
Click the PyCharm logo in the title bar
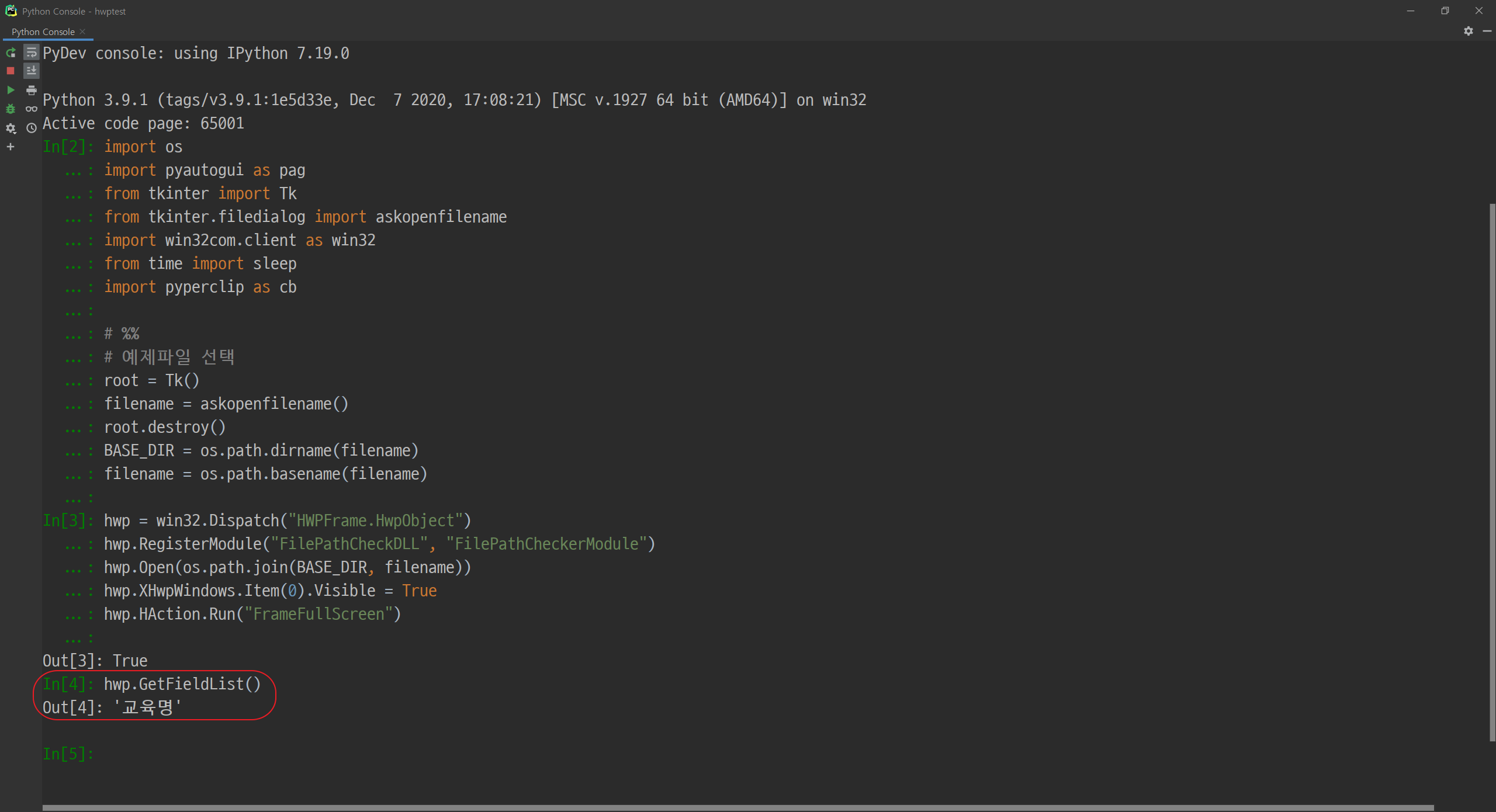[x=11, y=11]
